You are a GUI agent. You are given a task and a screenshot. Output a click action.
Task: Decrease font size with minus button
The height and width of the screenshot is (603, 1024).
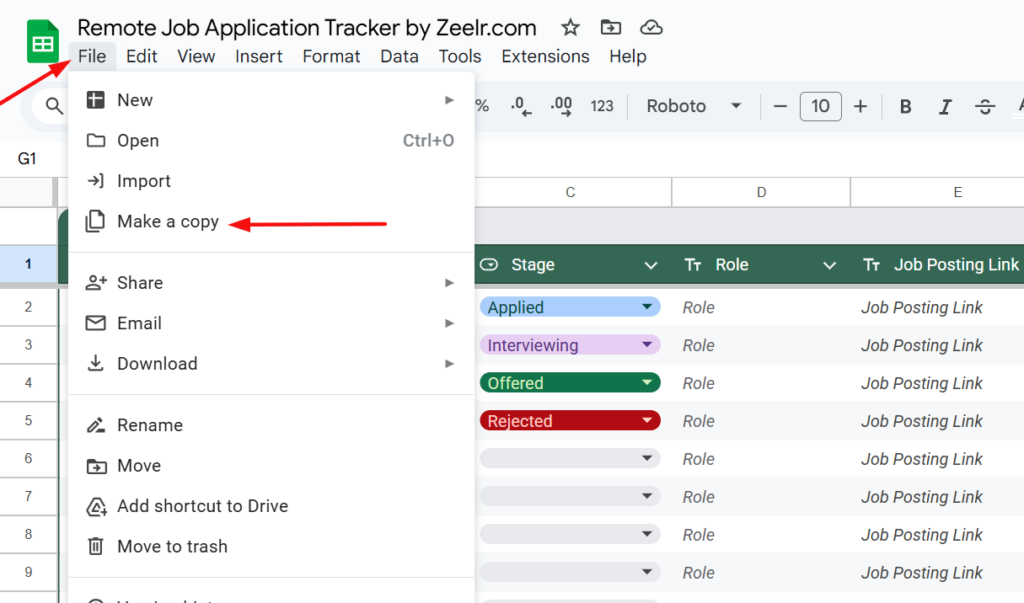coord(780,106)
